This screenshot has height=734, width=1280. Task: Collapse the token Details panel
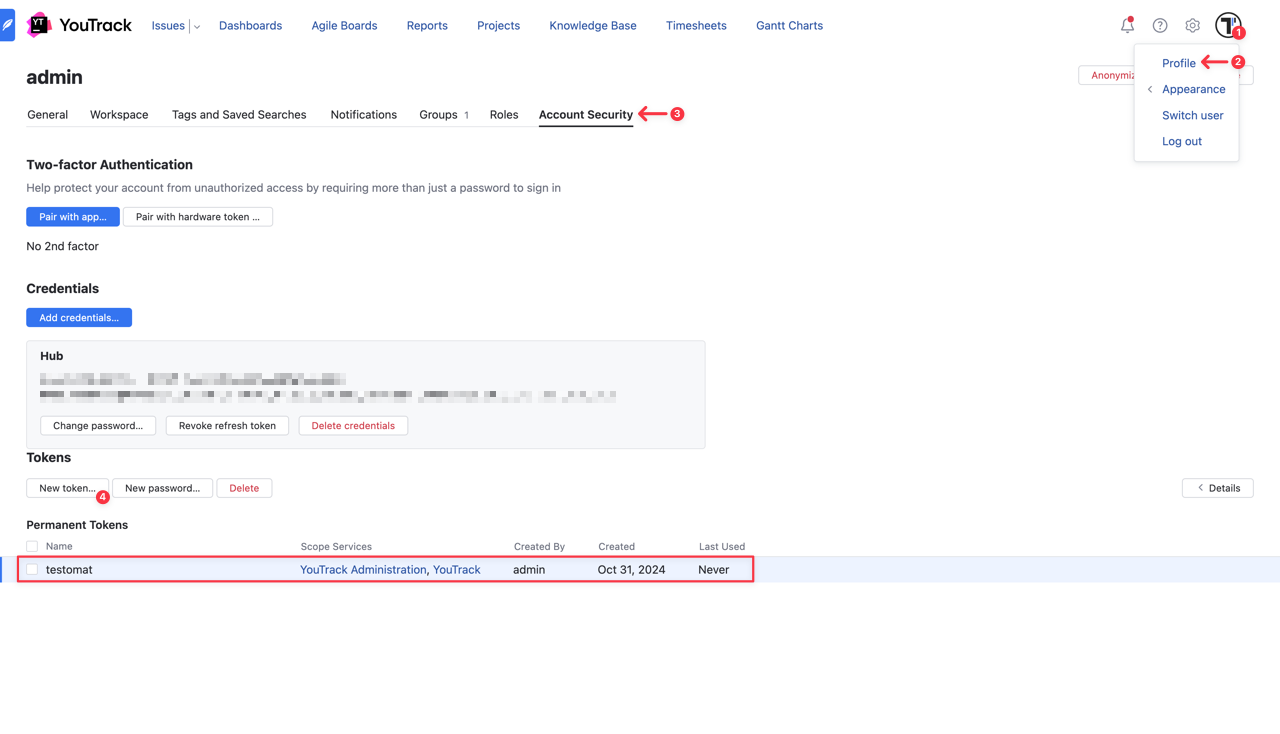pyautogui.click(x=1217, y=487)
